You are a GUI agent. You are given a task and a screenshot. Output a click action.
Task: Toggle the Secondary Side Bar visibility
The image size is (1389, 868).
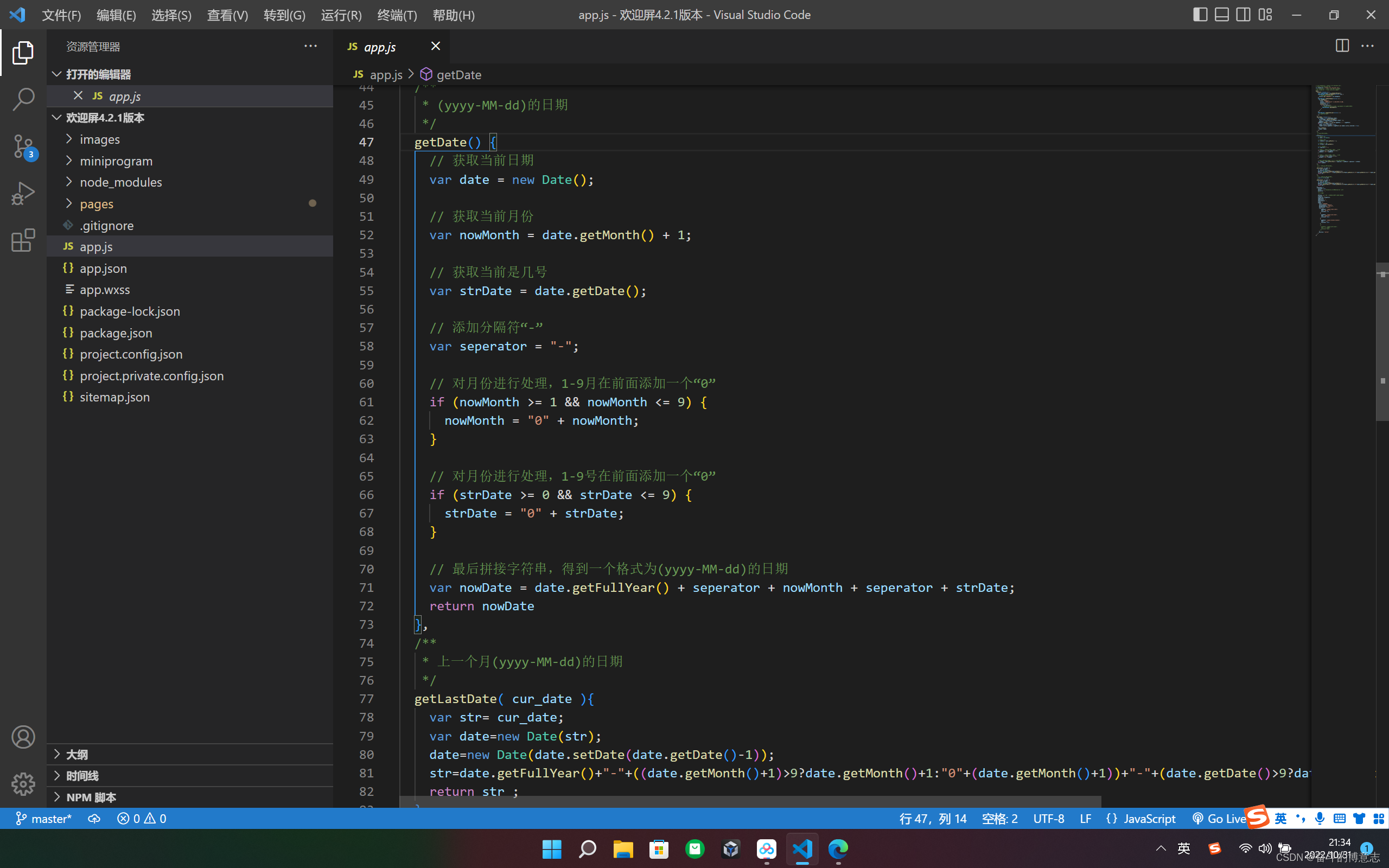pyautogui.click(x=1243, y=14)
